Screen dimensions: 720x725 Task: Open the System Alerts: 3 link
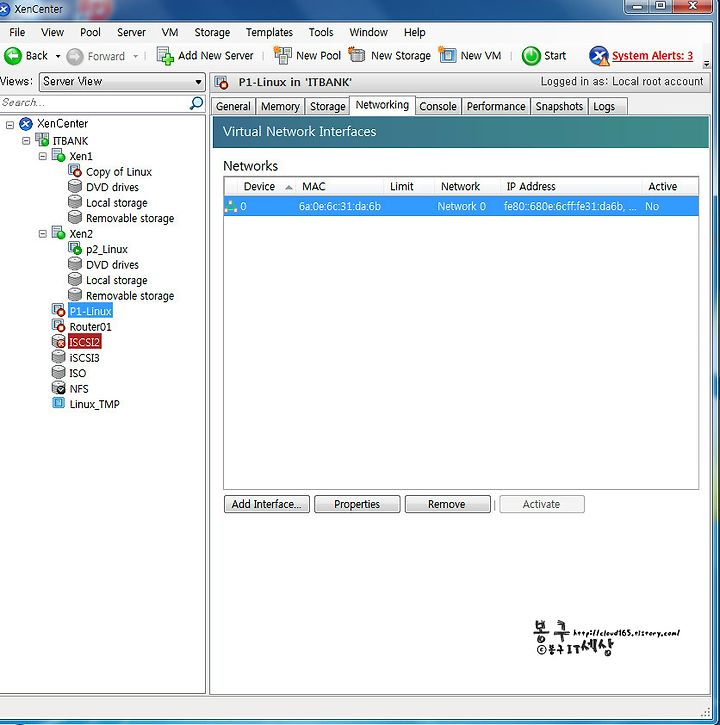pos(652,55)
